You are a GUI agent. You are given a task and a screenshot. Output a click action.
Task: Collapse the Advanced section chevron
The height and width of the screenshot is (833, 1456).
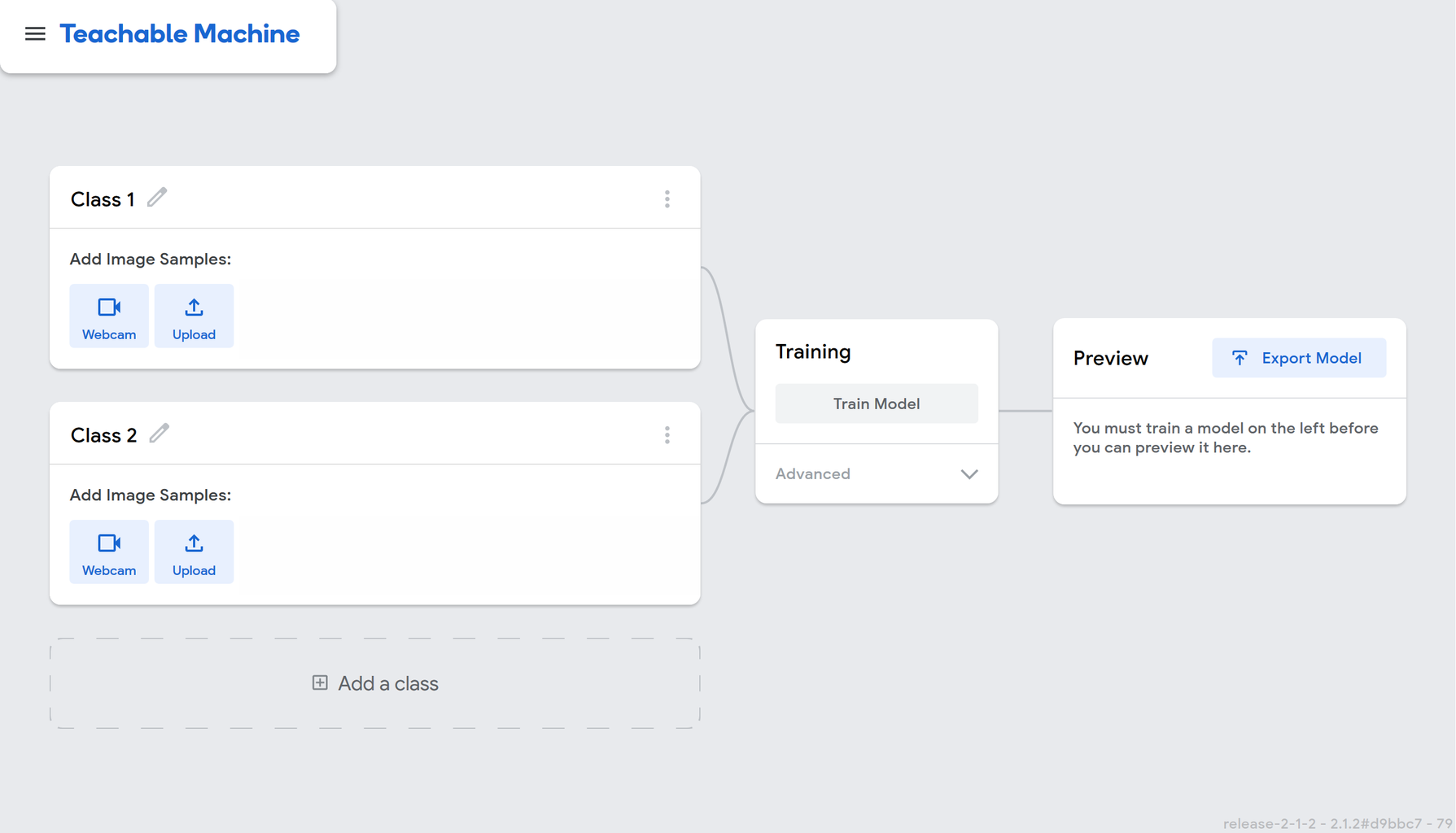(968, 473)
